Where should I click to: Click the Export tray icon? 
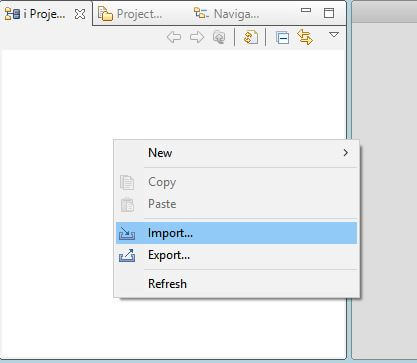click(x=127, y=256)
